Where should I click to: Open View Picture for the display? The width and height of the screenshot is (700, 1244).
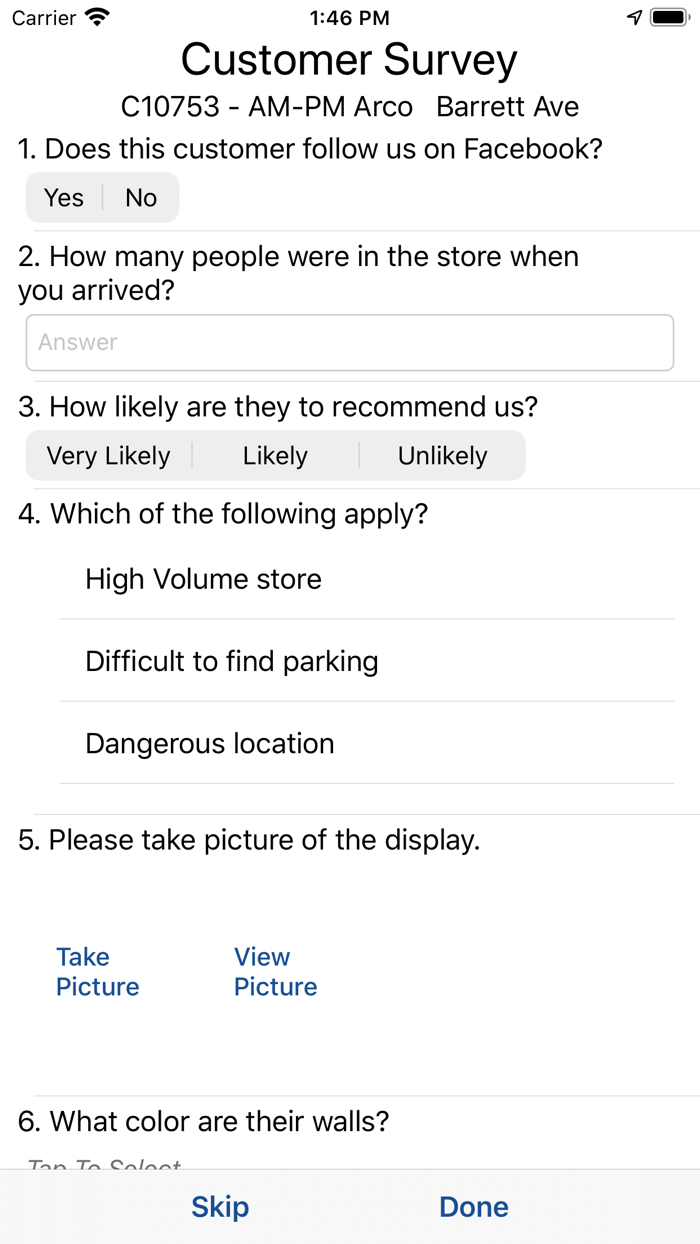click(275, 972)
